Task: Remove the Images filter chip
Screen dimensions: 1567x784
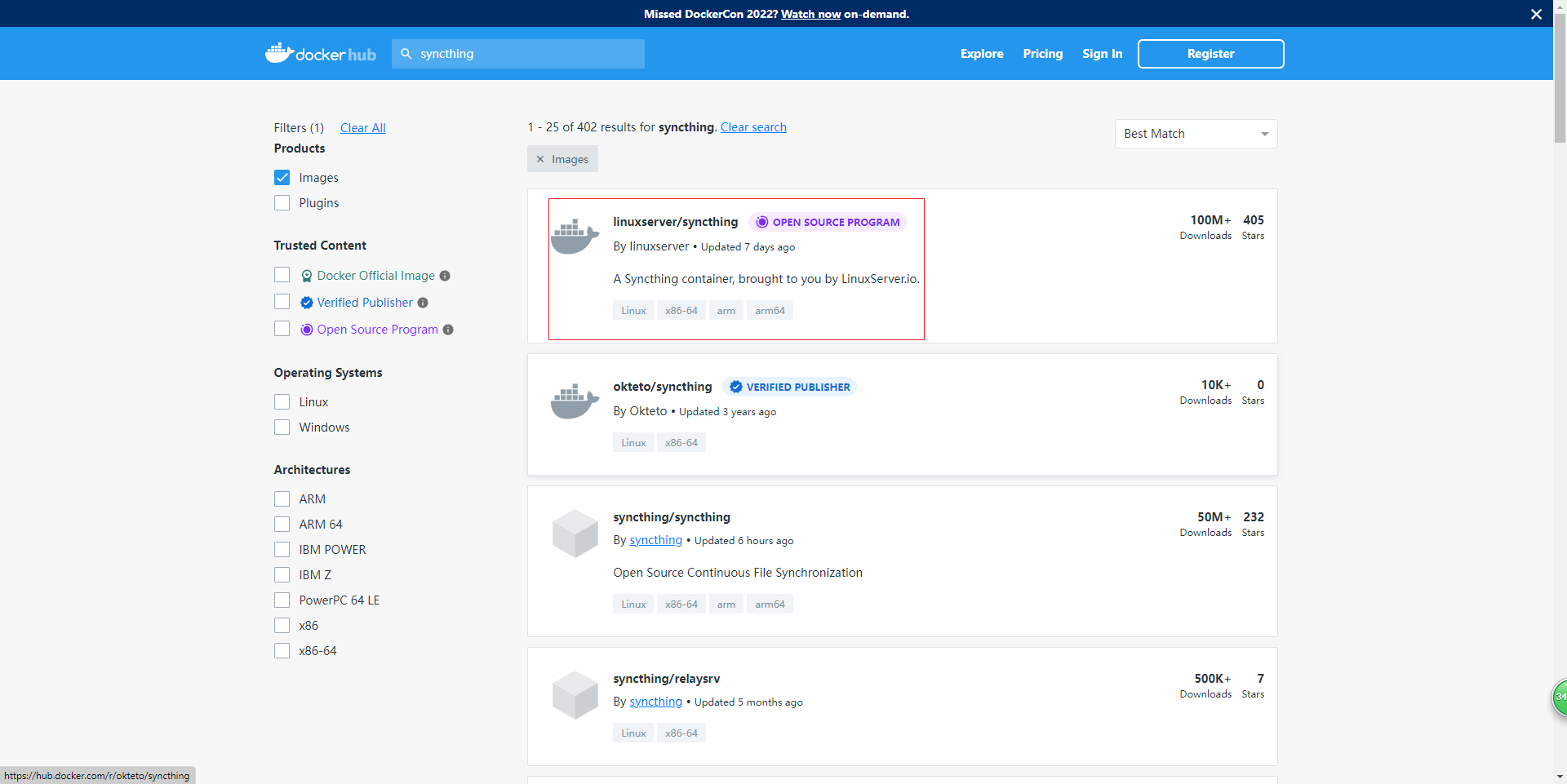Action: tap(540, 159)
